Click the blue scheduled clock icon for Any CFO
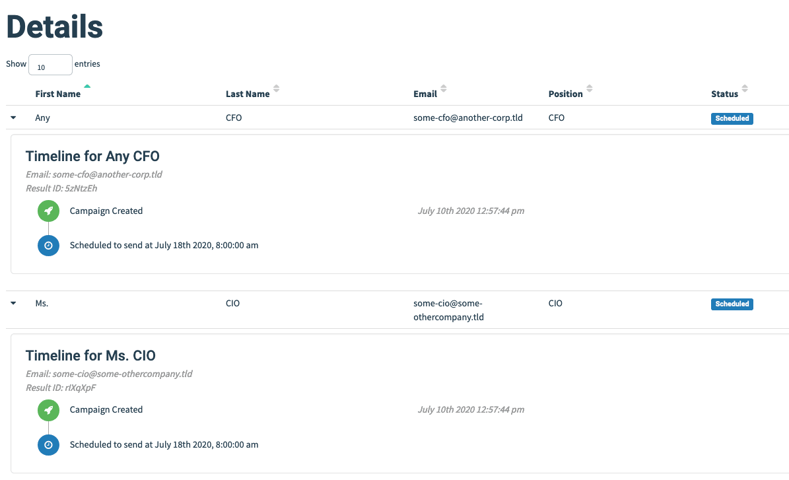This screenshot has height=480, width=789. (x=48, y=246)
